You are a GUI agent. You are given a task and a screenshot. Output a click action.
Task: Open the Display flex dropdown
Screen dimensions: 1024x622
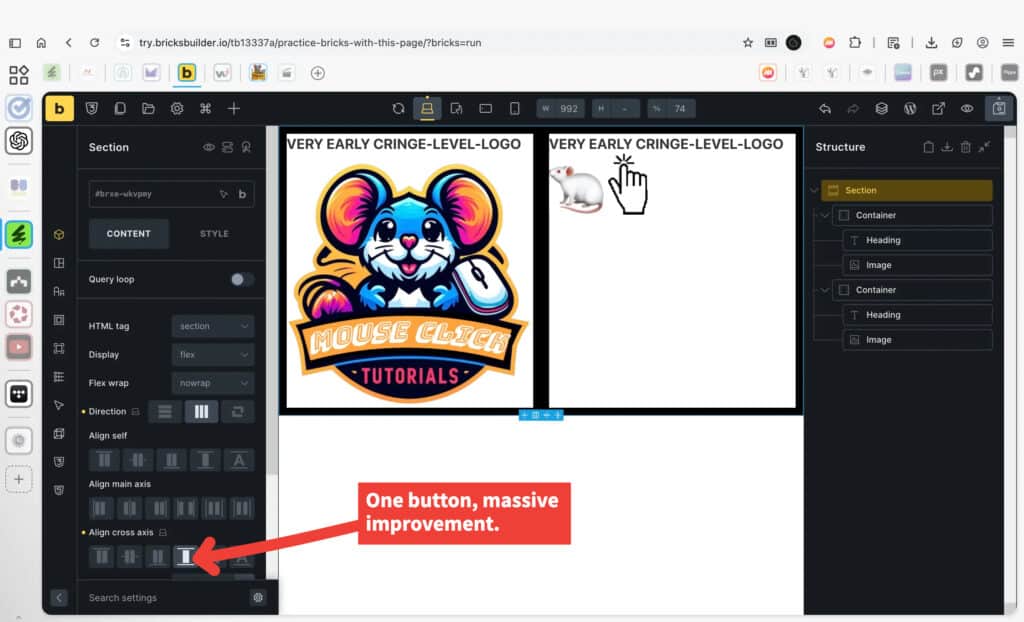(213, 354)
